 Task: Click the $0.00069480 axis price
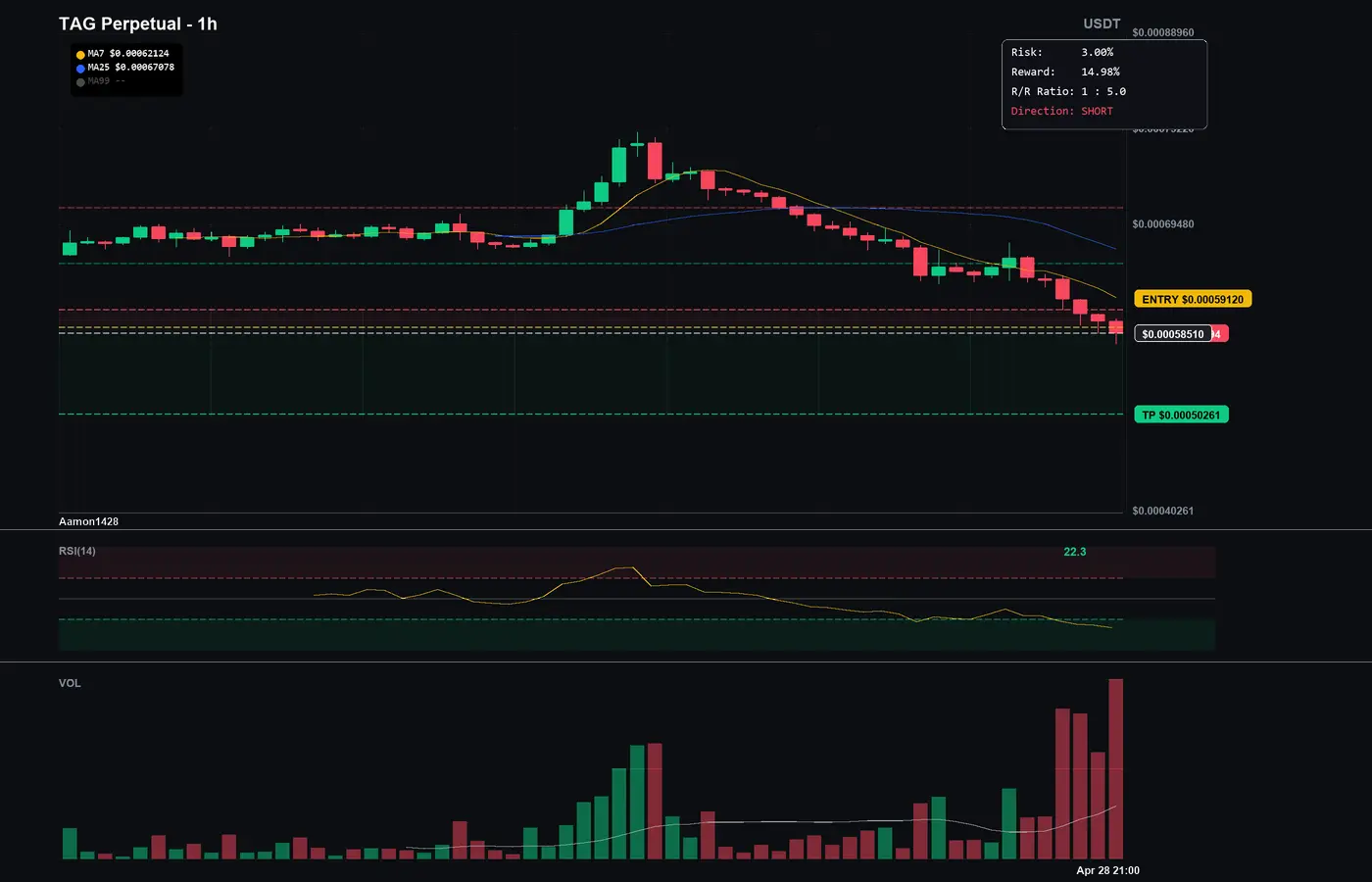(x=1163, y=224)
